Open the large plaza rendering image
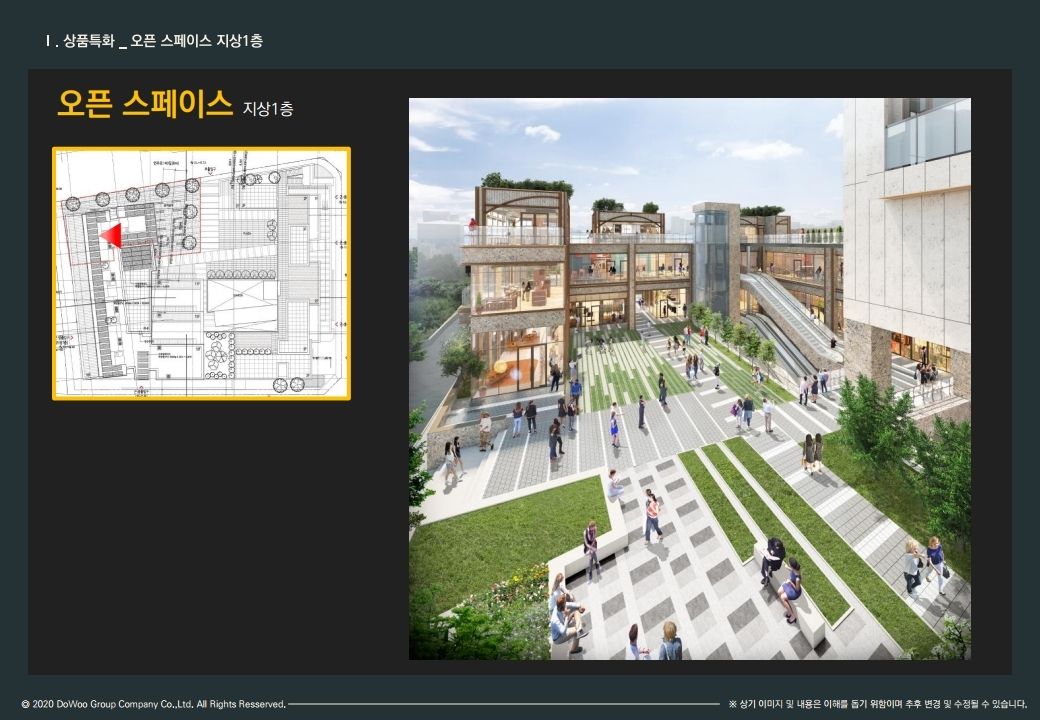1040x720 pixels. (689, 378)
